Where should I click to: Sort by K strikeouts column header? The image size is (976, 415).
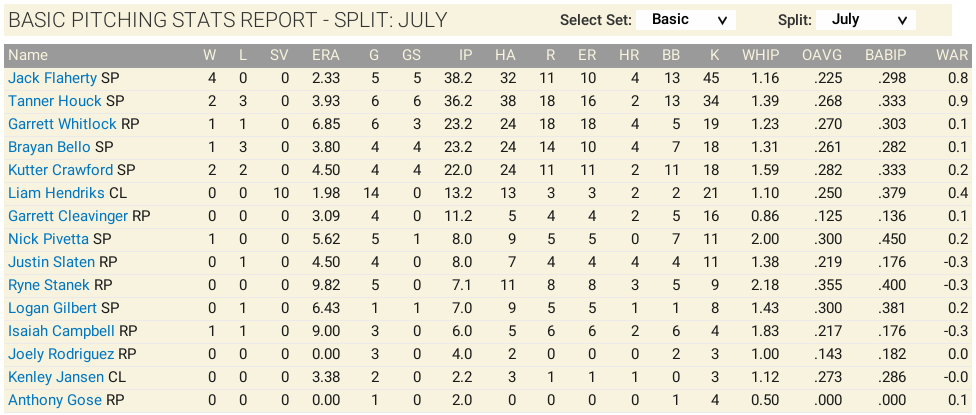coord(714,55)
